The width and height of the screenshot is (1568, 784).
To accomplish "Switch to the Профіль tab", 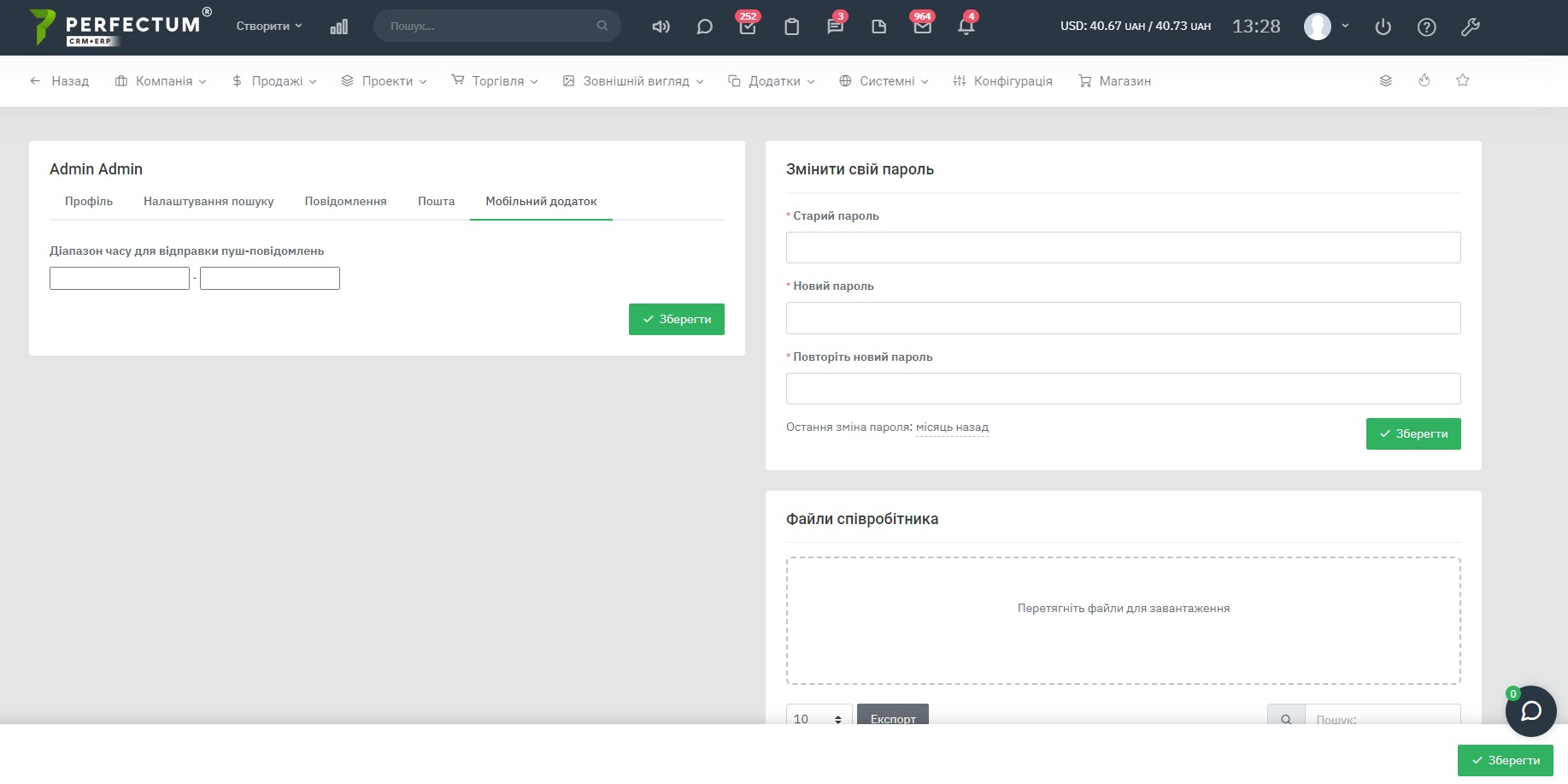I will [x=89, y=202].
